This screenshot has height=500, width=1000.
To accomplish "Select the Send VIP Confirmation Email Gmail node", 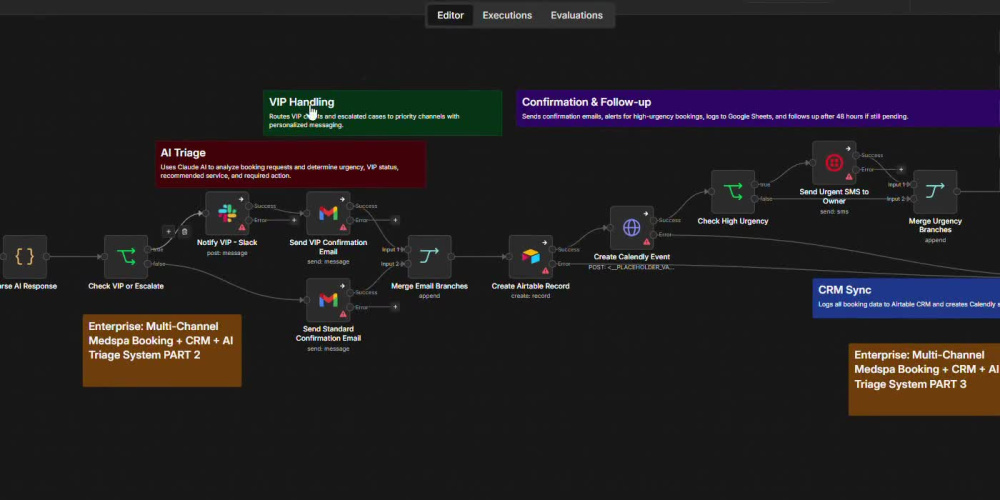I will click(x=328, y=213).
